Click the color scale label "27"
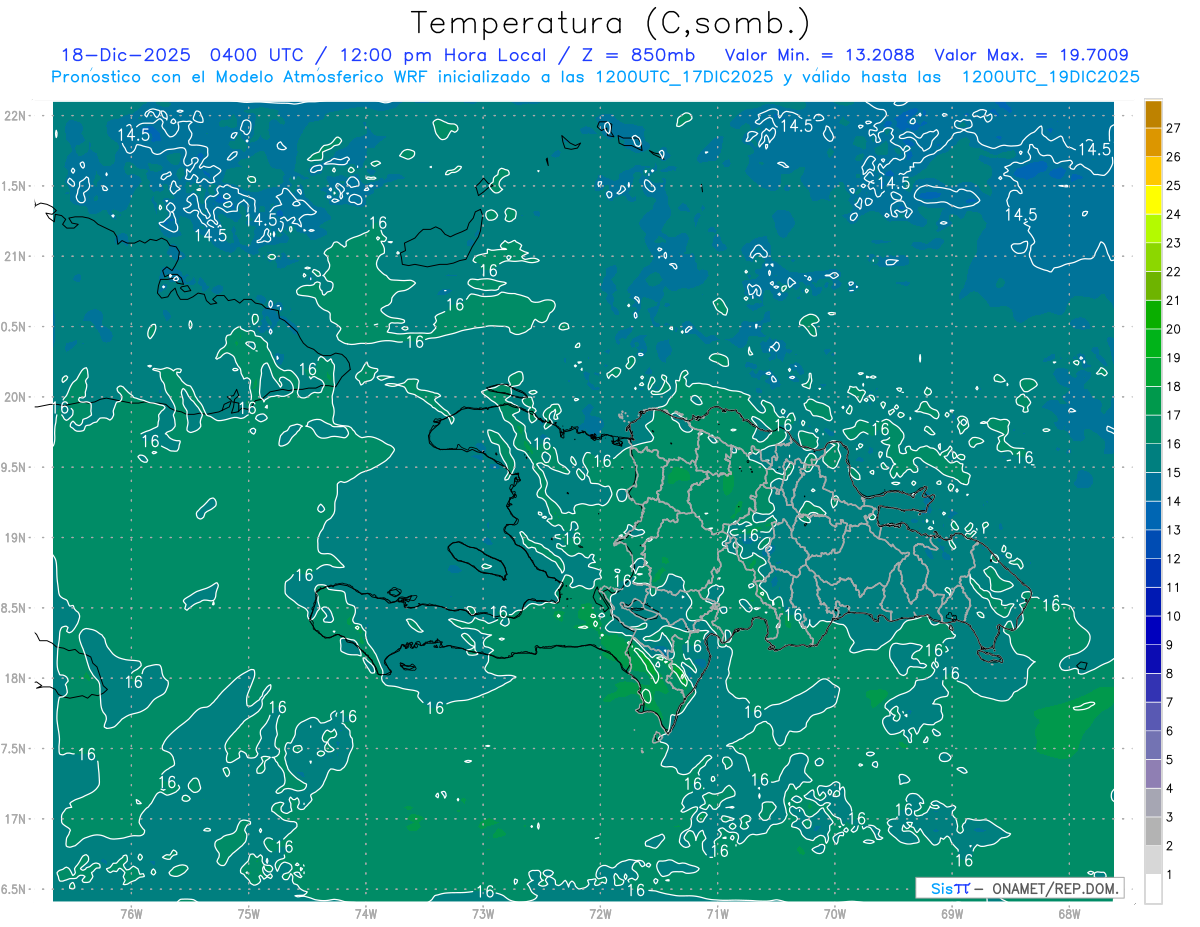Viewport: 1200px width, 927px height. coord(1174,127)
